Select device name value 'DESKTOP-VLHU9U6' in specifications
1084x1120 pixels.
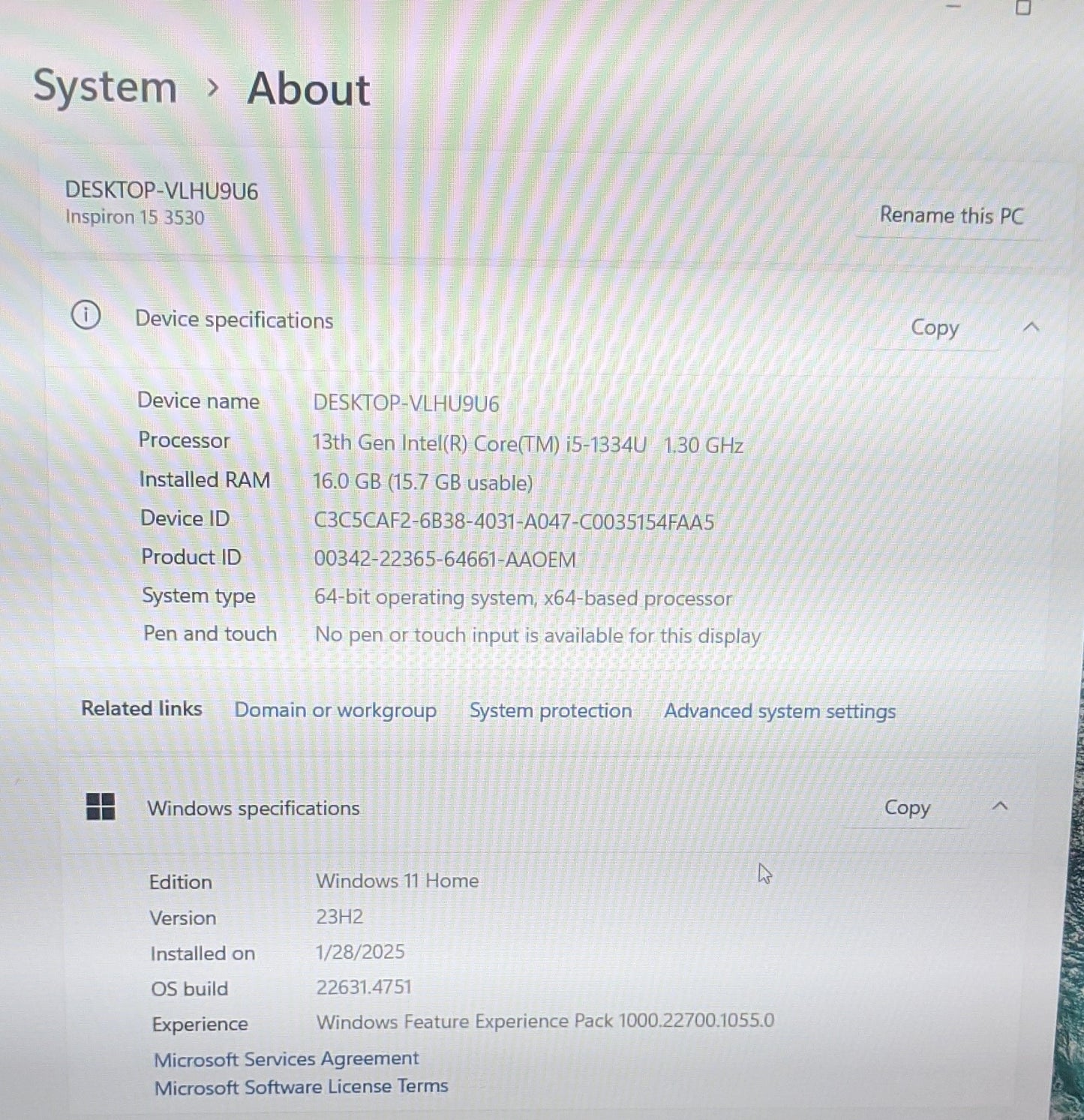406,404
